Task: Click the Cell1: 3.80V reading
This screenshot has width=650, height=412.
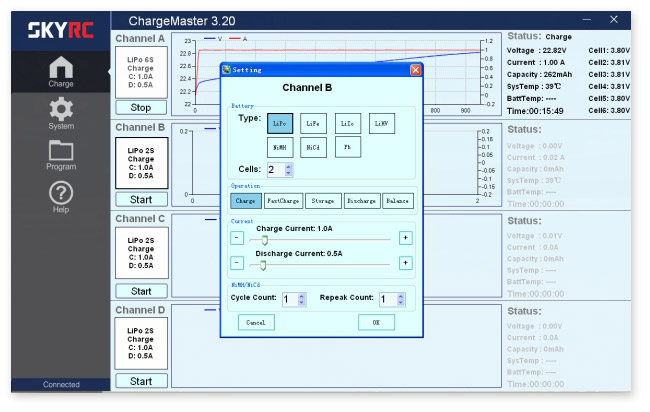Action: coord(609,51)
